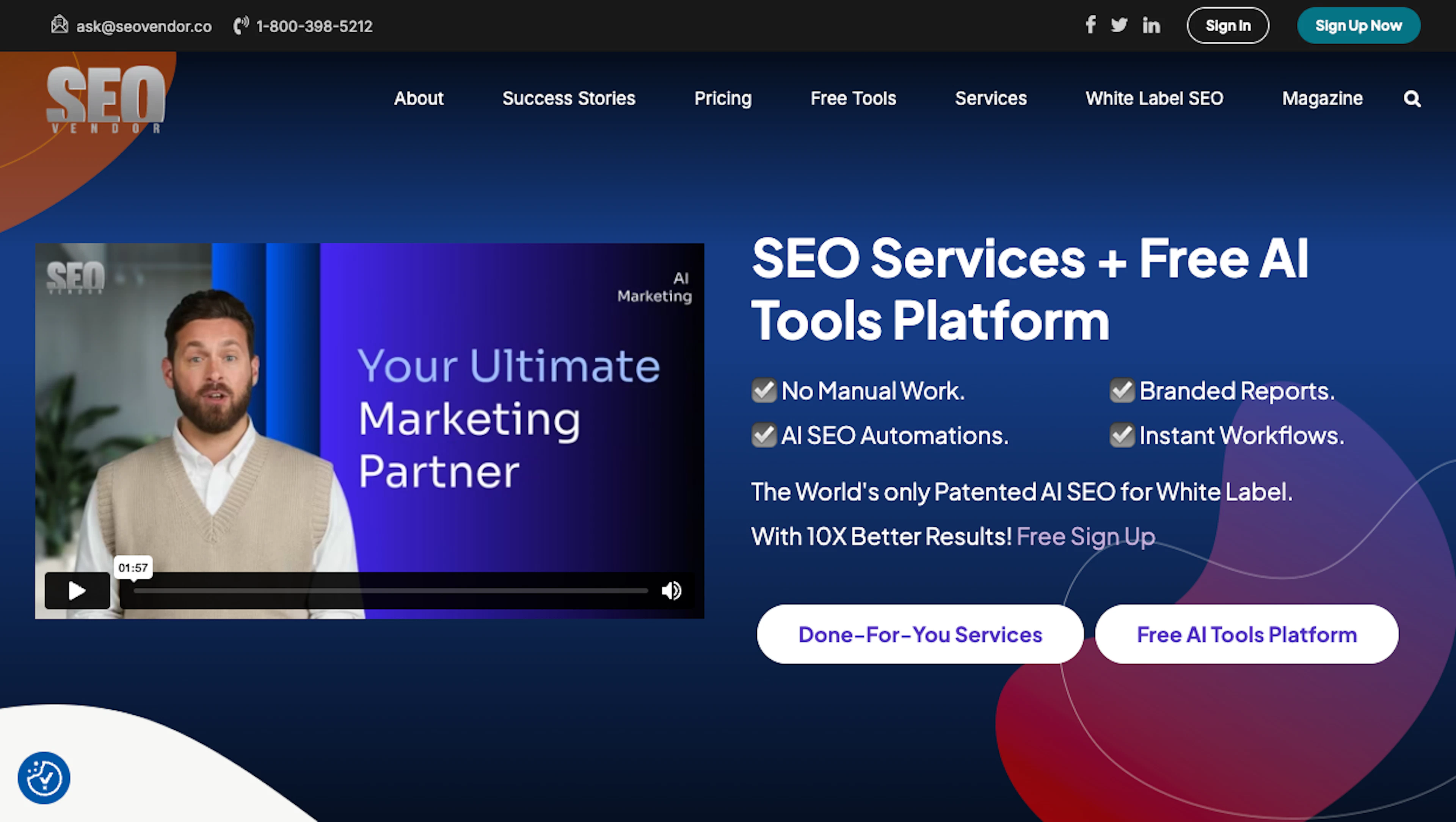1456x822 pixels.
Task: Open the Services navigation menu
Action: pos(991,98)
